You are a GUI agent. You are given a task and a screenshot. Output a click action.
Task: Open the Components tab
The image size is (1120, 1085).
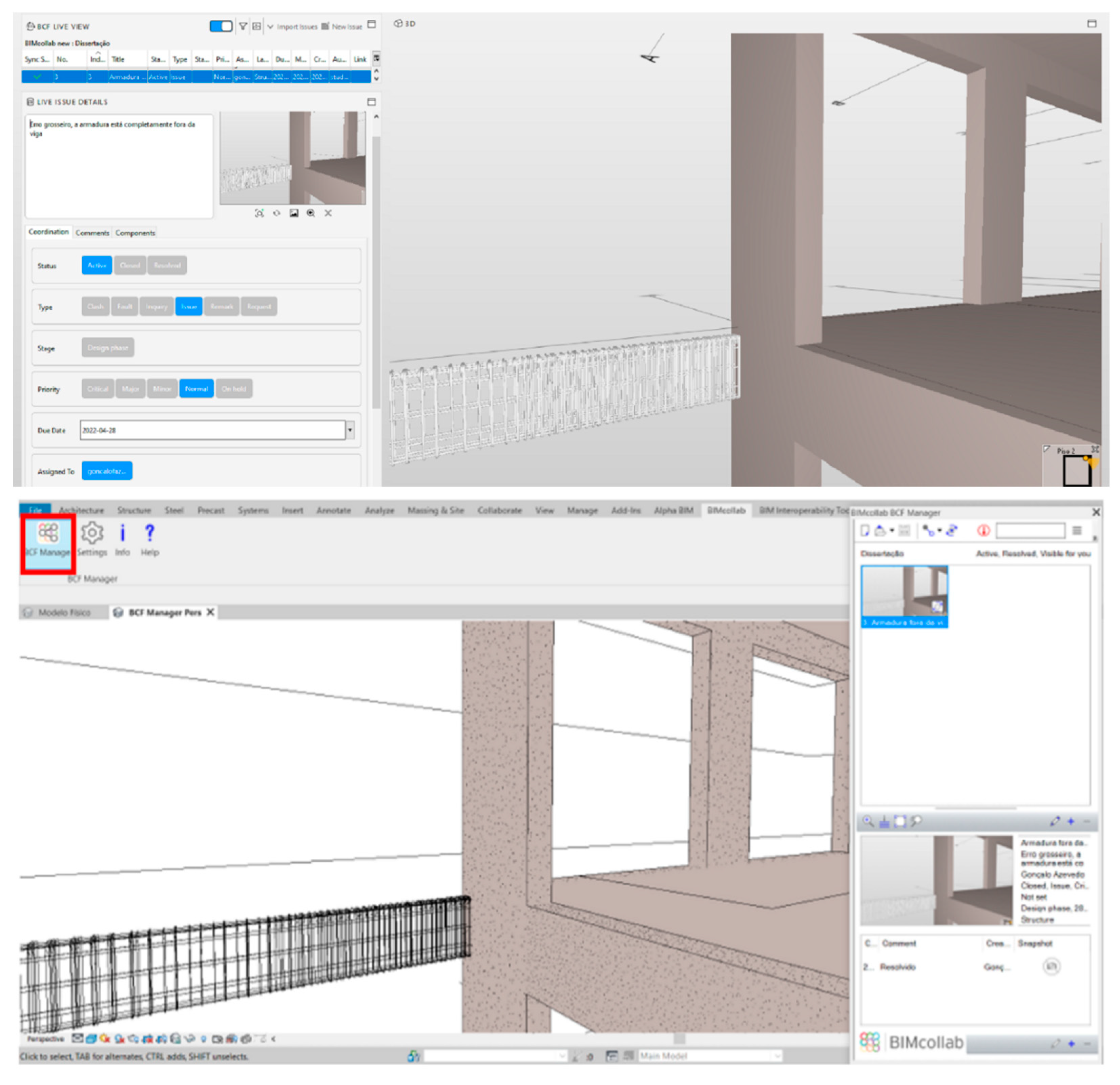pyautogui.click(x=135, y=233)
